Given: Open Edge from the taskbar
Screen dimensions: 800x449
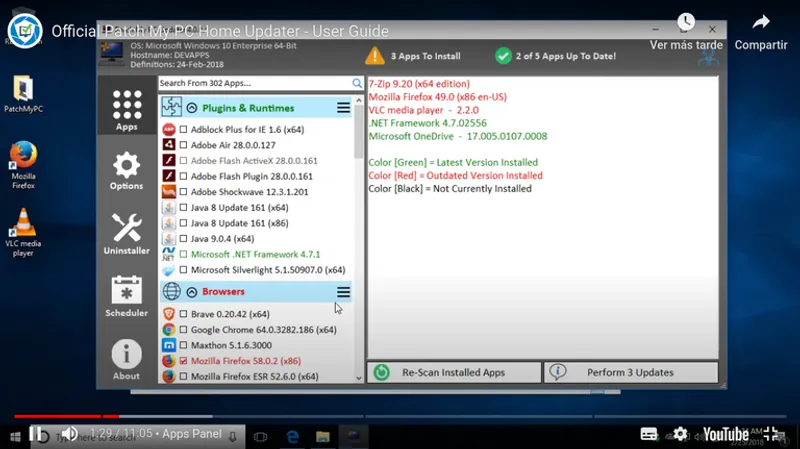Looking at the screenshot, I should 292,437.
